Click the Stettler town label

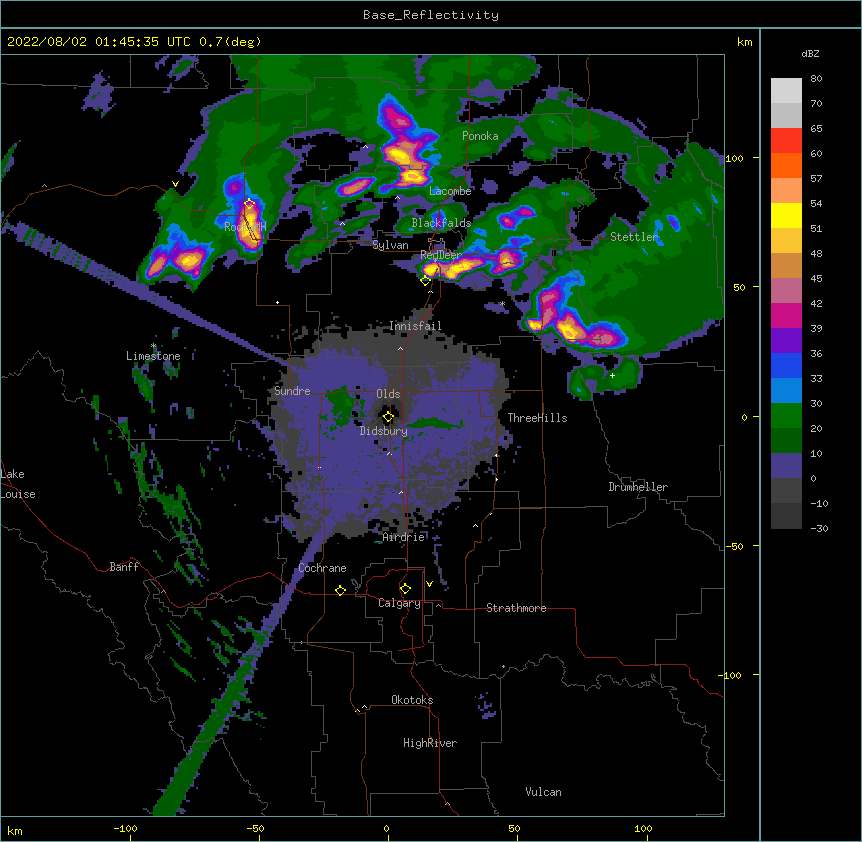point(634,237)
